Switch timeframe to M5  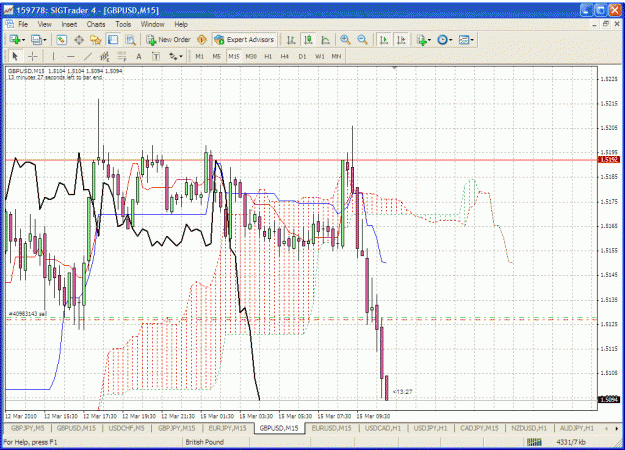[x=216, y=57]
